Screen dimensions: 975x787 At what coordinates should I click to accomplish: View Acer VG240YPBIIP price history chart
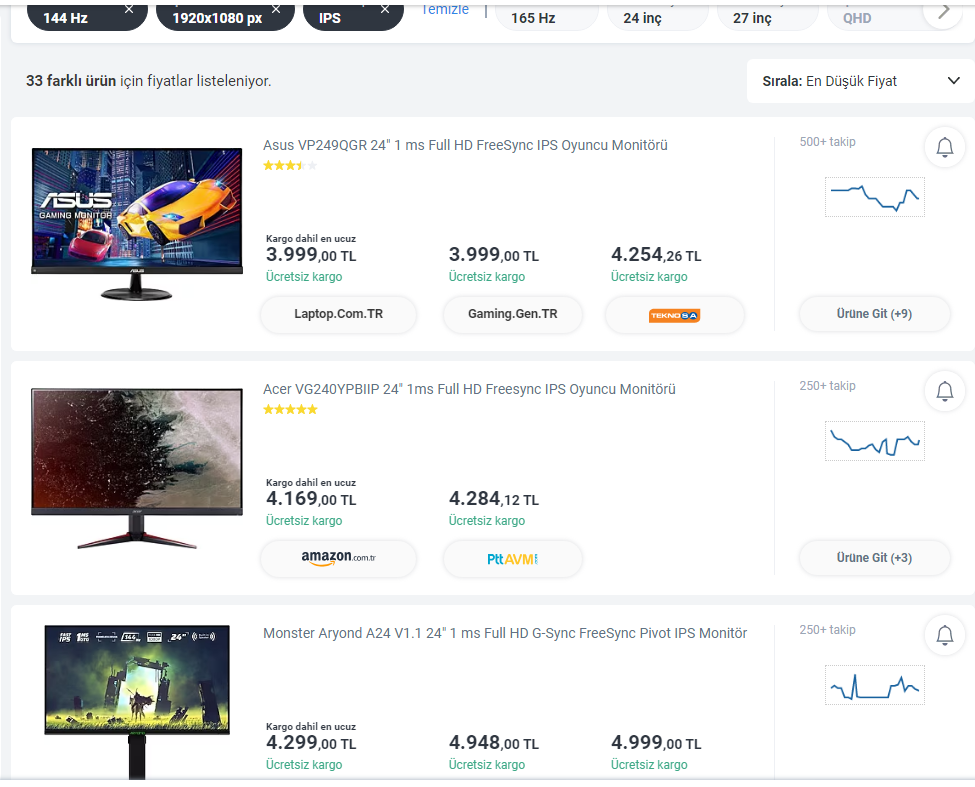pos(875,441)
